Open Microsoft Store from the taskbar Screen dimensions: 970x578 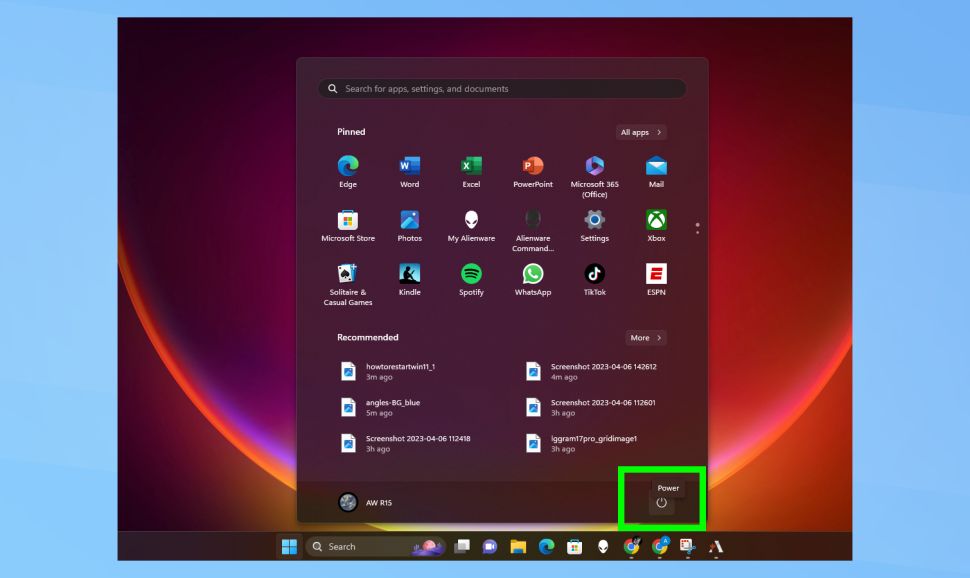[575, 546]
